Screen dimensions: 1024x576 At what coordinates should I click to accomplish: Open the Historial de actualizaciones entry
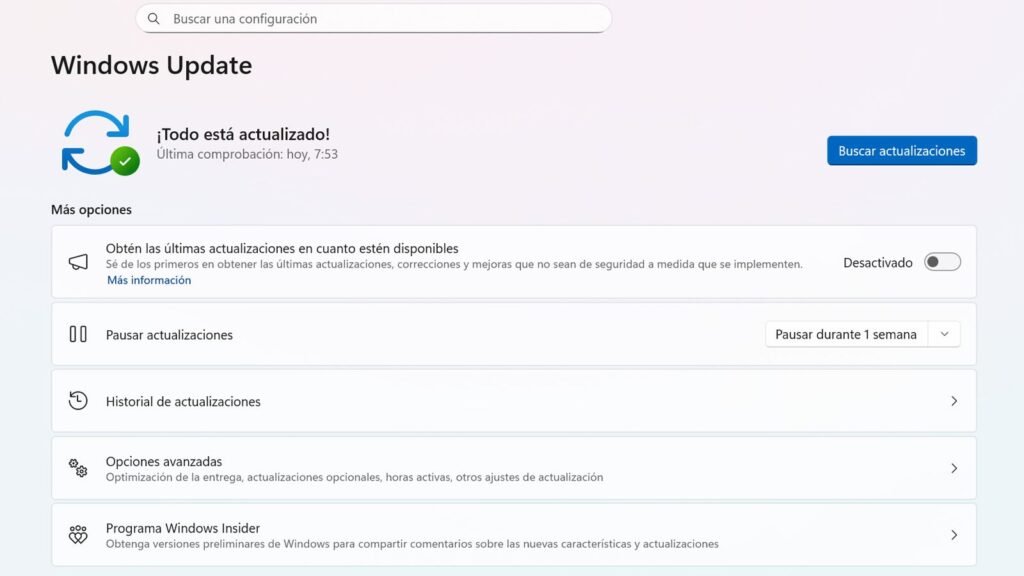183,401
